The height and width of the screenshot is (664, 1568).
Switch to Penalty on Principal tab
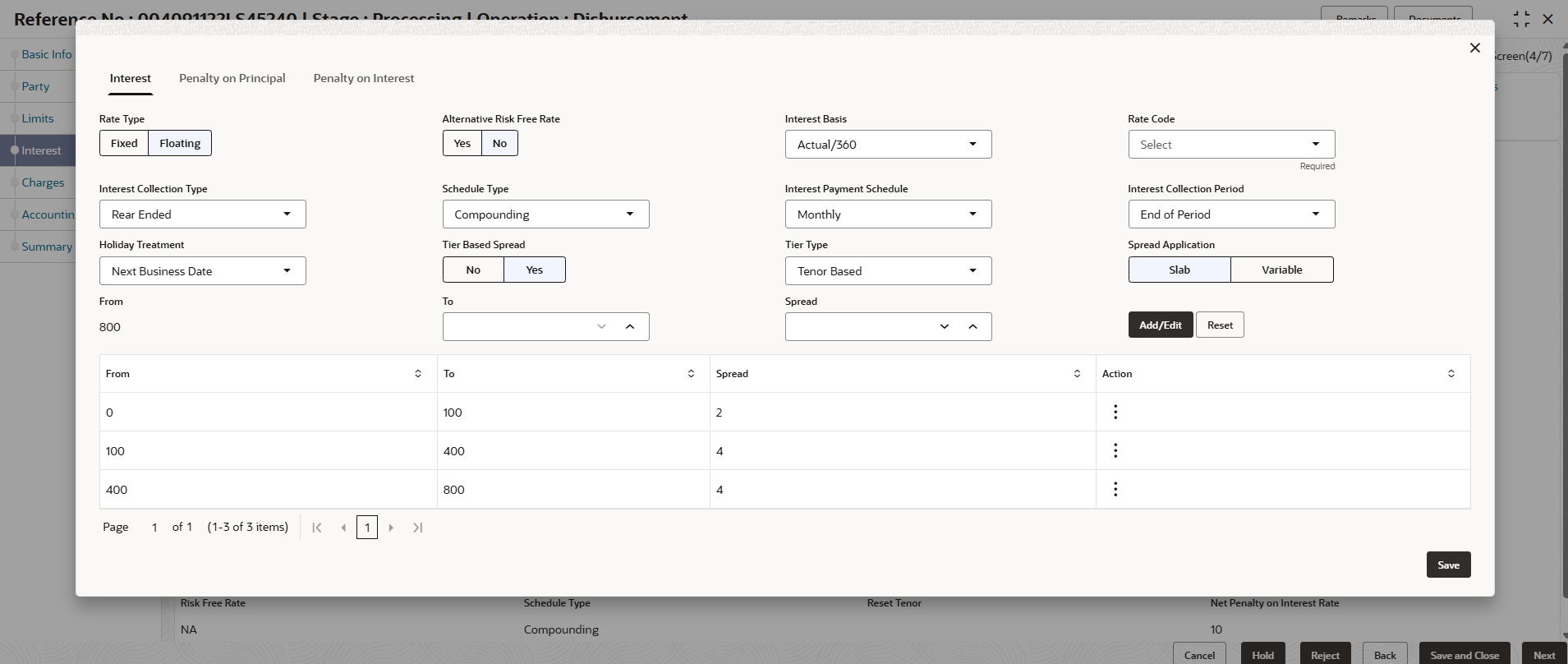(x=232, y=78)
